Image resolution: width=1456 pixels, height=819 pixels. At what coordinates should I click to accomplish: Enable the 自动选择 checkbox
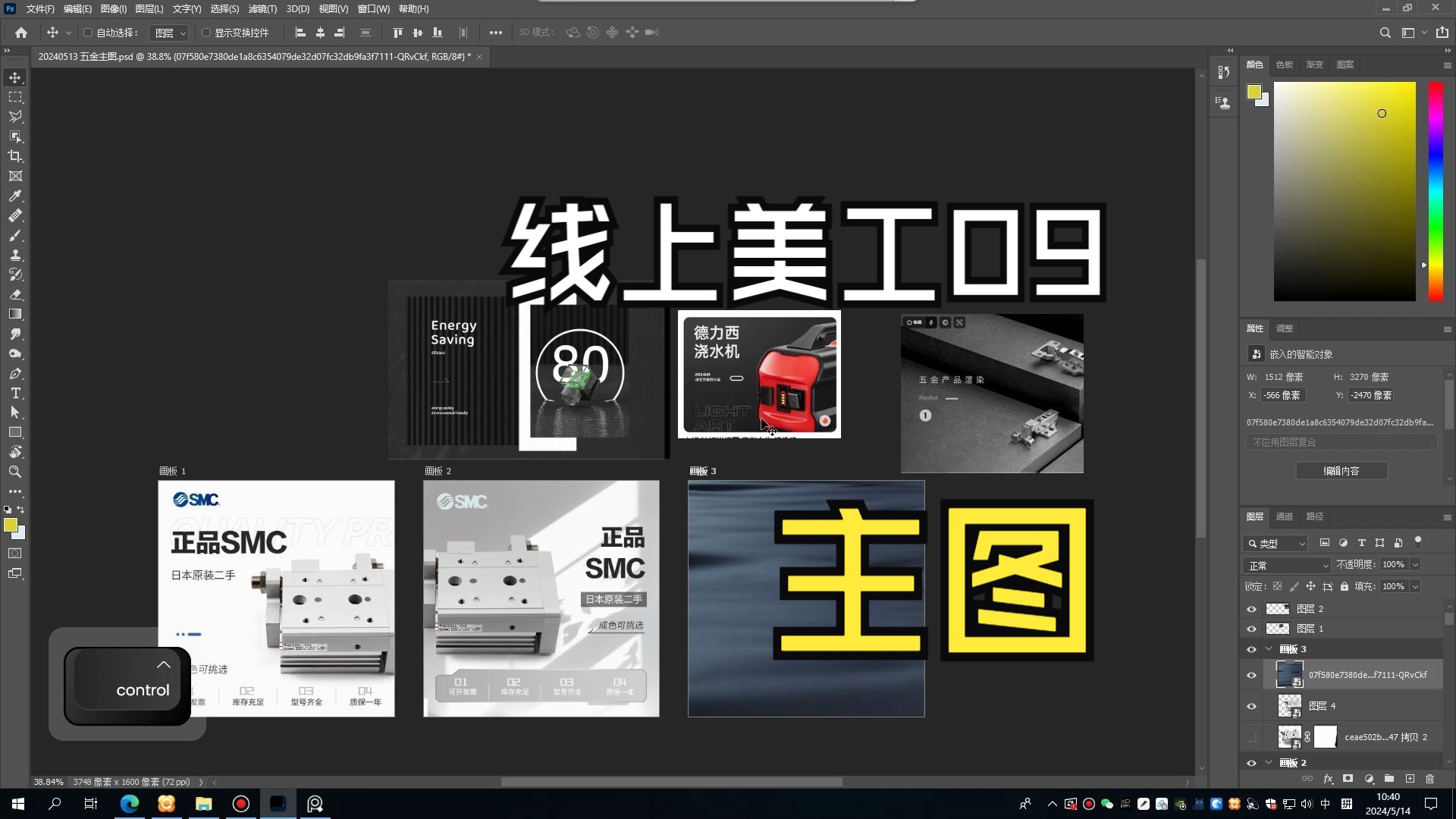(x=87, y=33)
